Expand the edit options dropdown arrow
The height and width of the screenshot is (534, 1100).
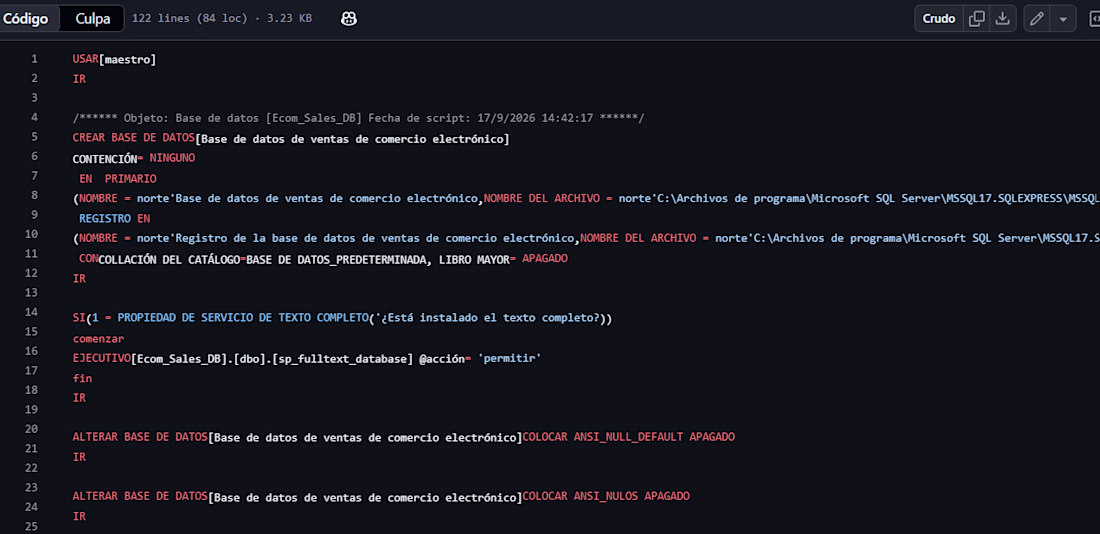1064,19
